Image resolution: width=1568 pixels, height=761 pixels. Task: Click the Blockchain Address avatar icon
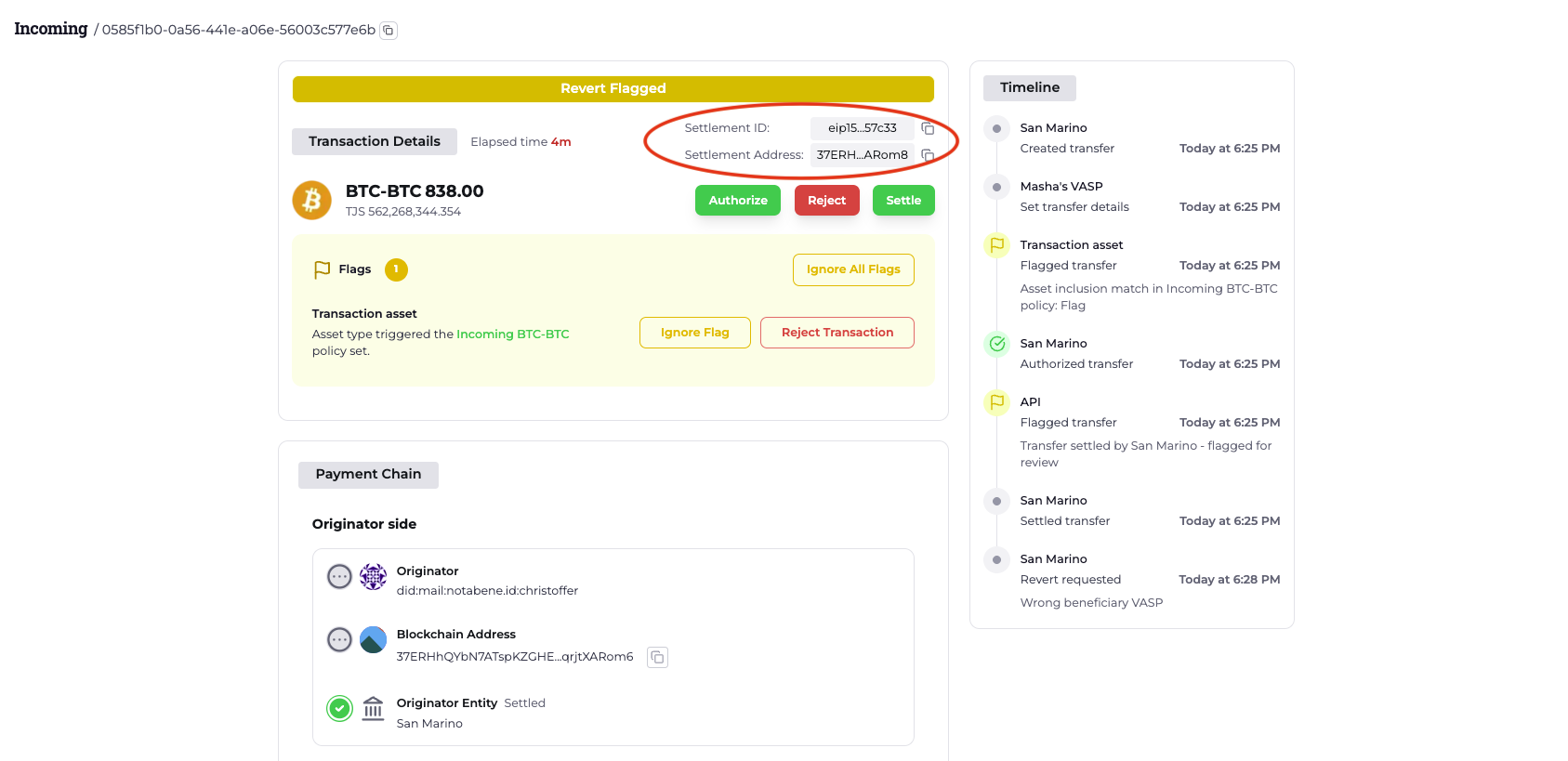pyautogui.click(x=373, y=639)
